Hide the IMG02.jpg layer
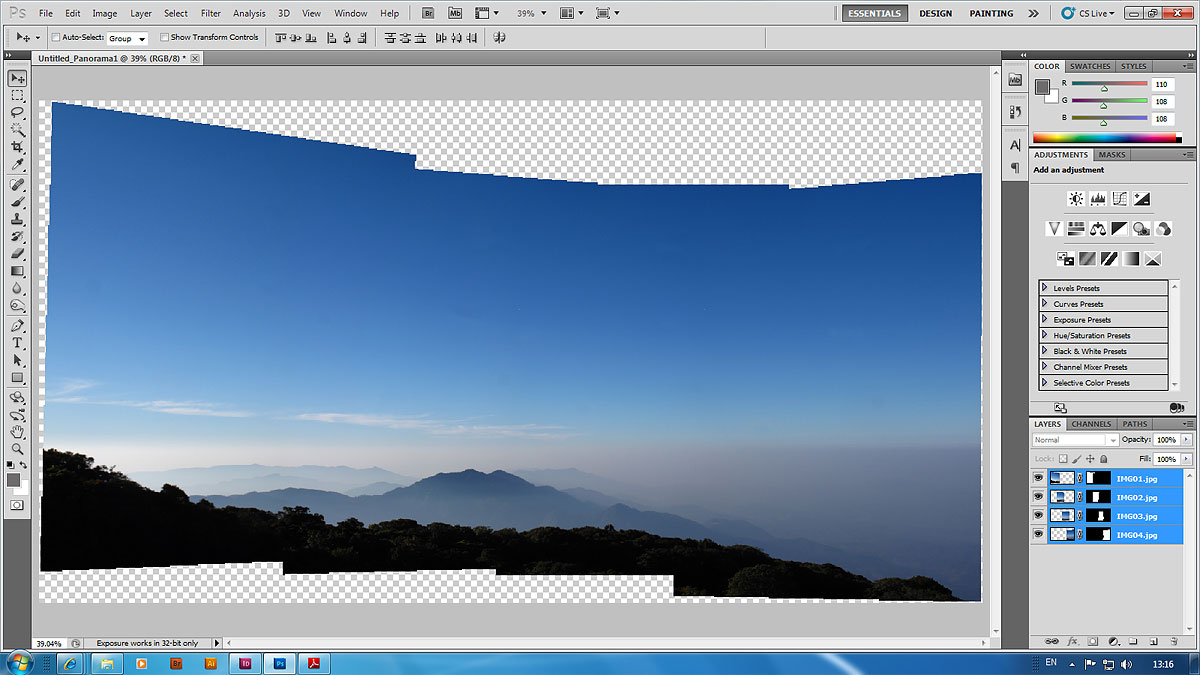The height and width of the screenshot is (675, 1200). point(1038,497)
